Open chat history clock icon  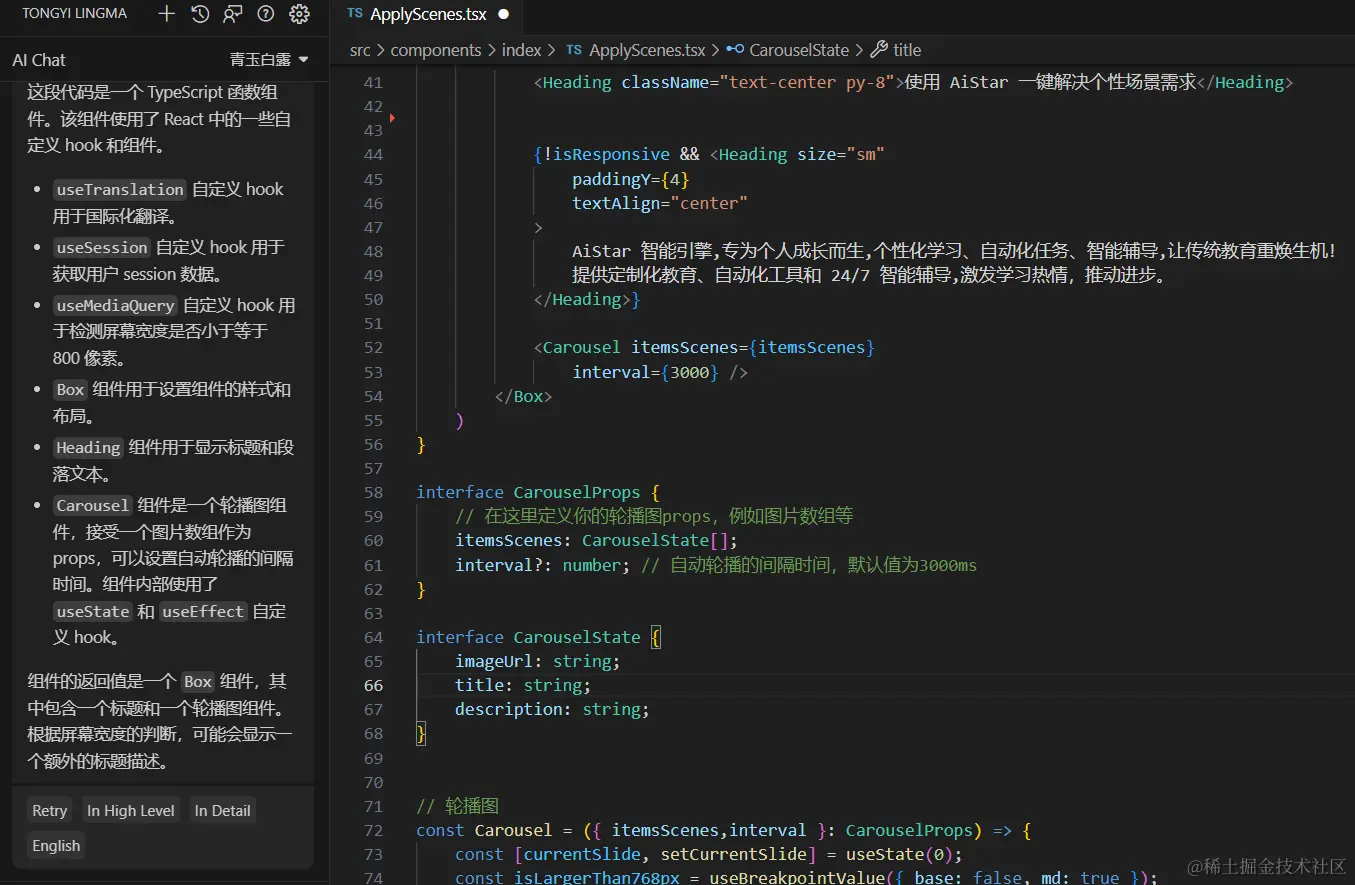coord(200,14)
